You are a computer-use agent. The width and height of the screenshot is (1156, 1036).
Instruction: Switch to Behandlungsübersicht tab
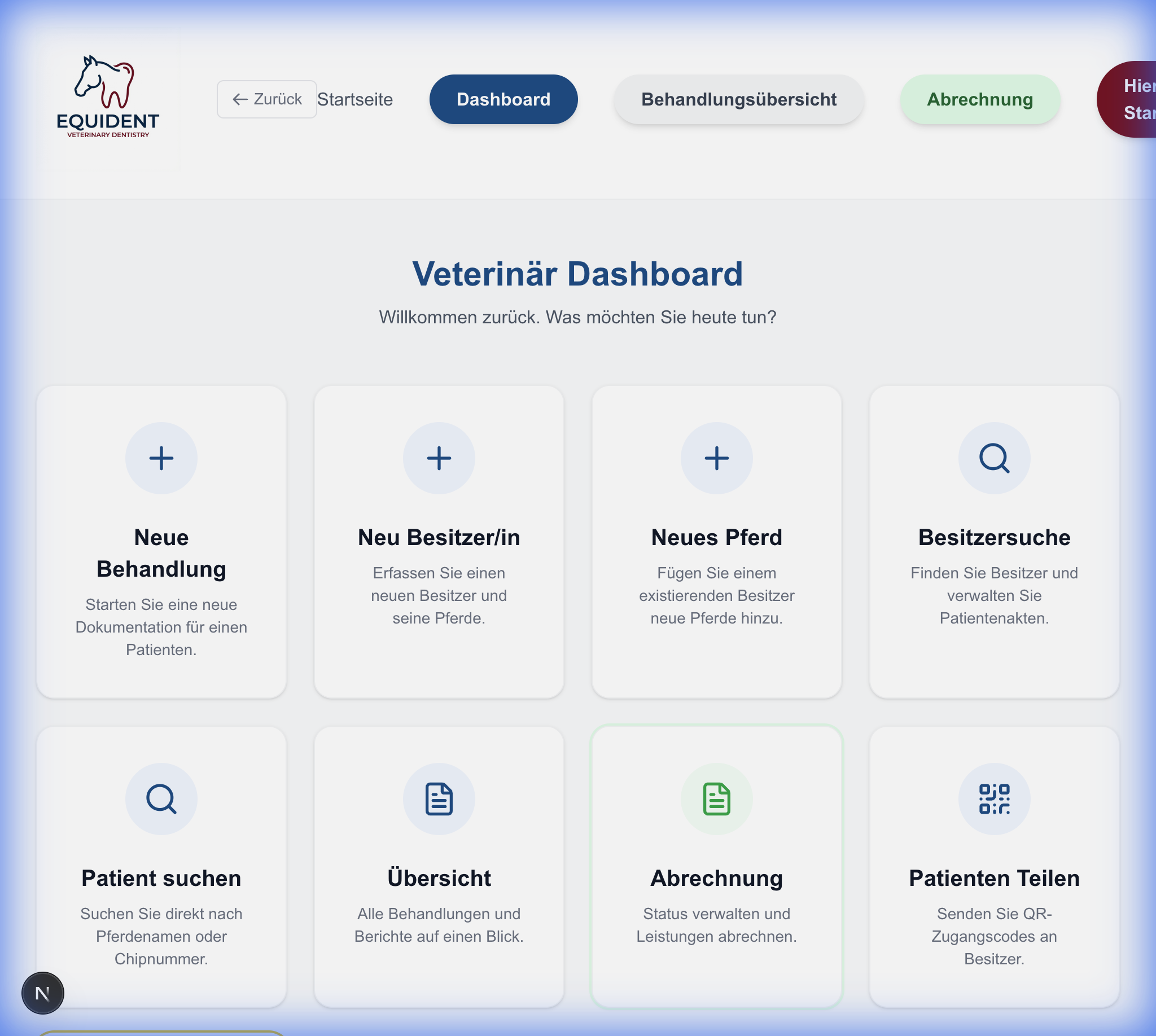[x=739, y=99]
